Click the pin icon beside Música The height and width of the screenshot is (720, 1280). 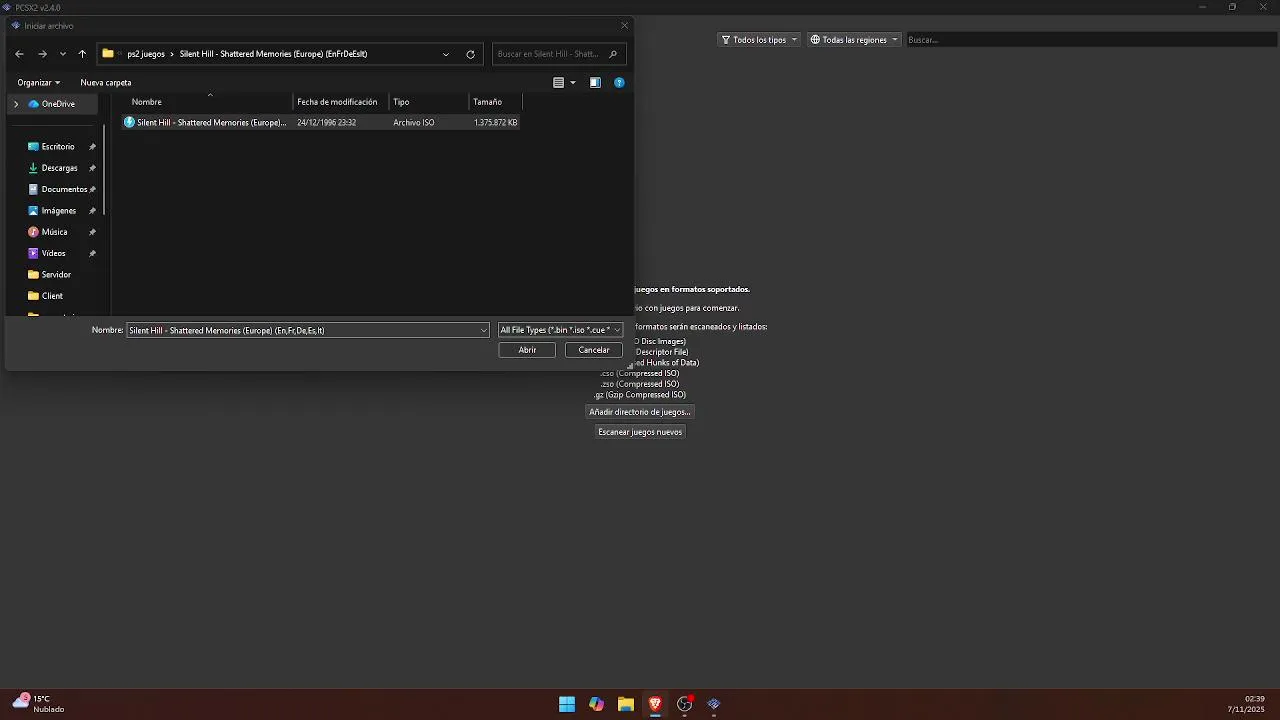tap(92, 232)
